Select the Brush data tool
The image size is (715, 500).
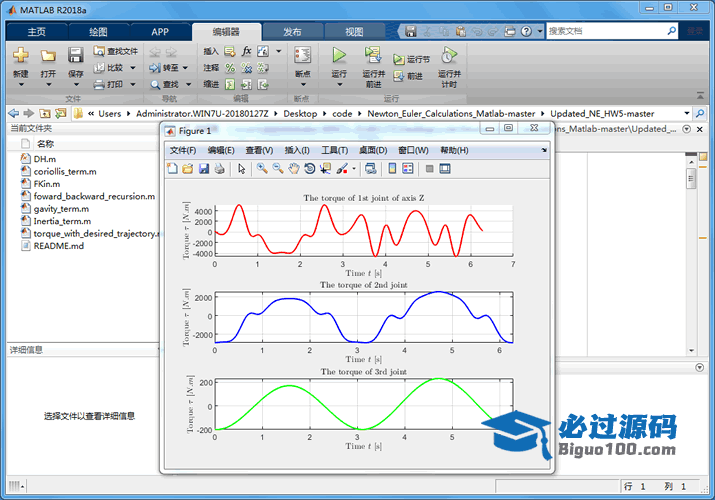tap(342, 169)
